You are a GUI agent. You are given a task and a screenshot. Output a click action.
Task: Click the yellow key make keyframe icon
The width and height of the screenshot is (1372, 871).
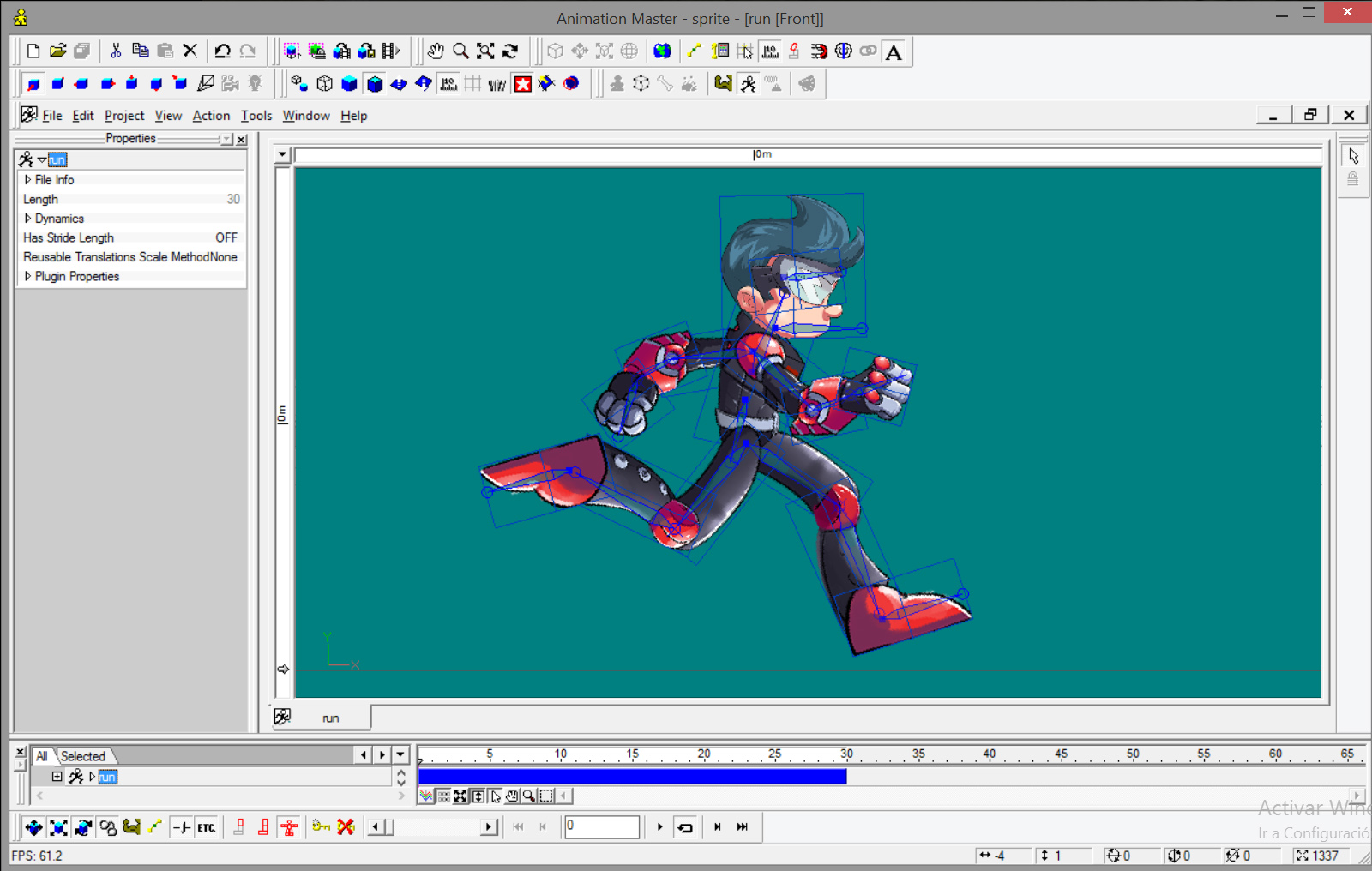[x=321, y=826]
